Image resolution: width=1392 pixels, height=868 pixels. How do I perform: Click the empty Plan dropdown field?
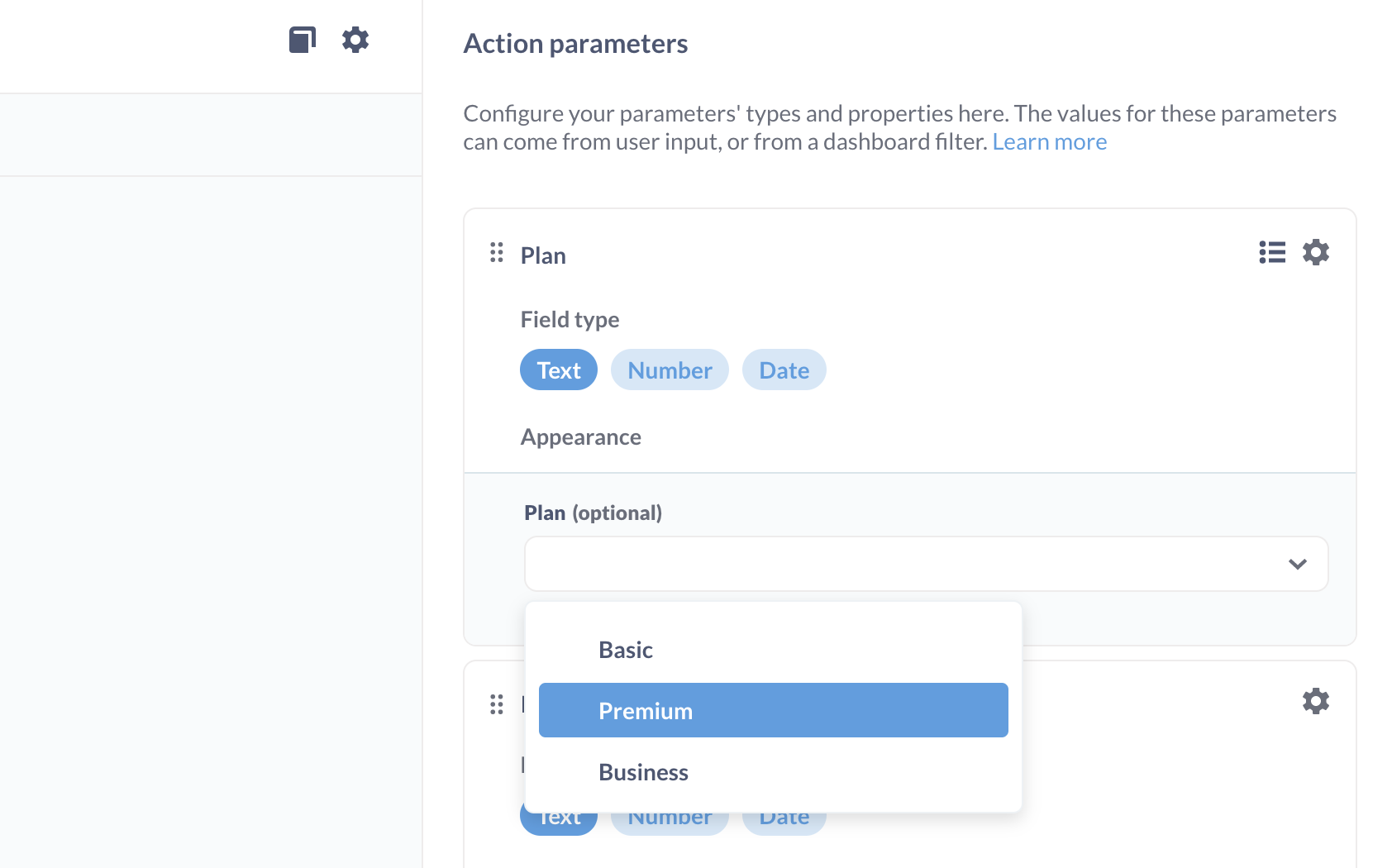[x=909, y=564]
